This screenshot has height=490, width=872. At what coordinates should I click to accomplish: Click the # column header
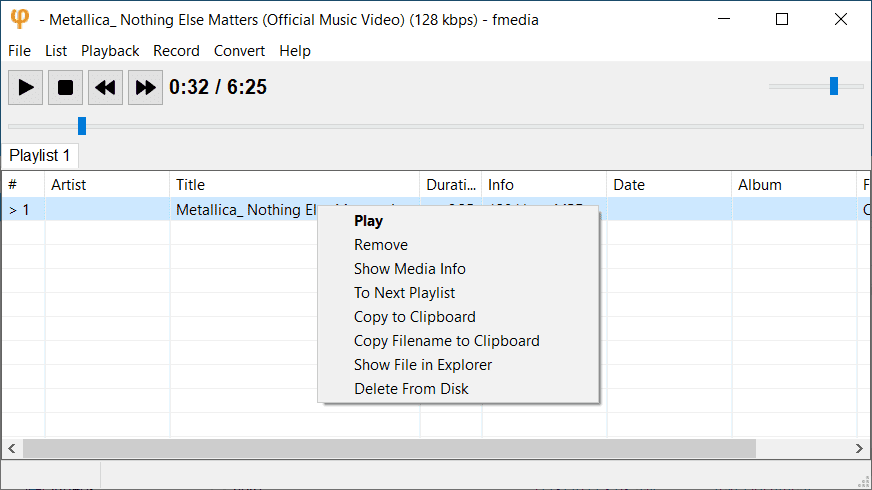[23, 185]
